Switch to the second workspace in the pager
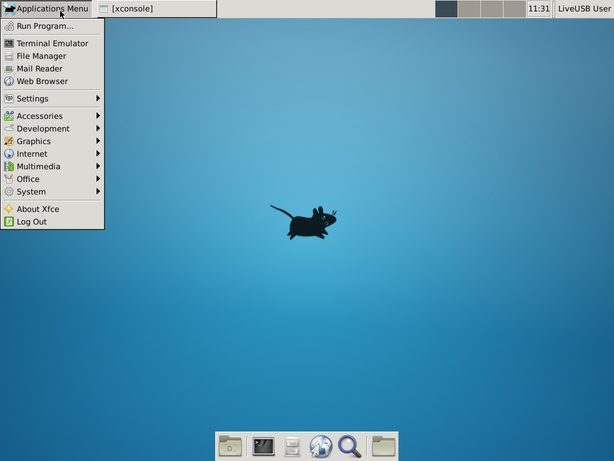 coord(469,9)
